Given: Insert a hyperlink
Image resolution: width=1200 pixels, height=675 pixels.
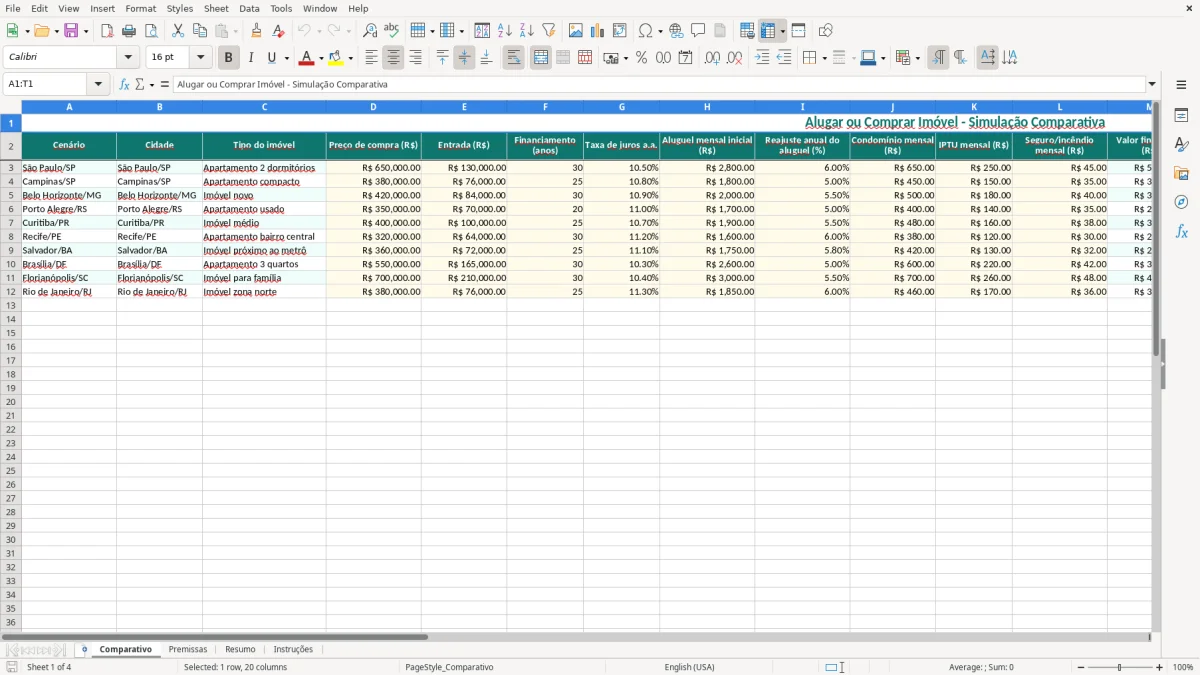Looking at the screenshot, I should point(676,31).
